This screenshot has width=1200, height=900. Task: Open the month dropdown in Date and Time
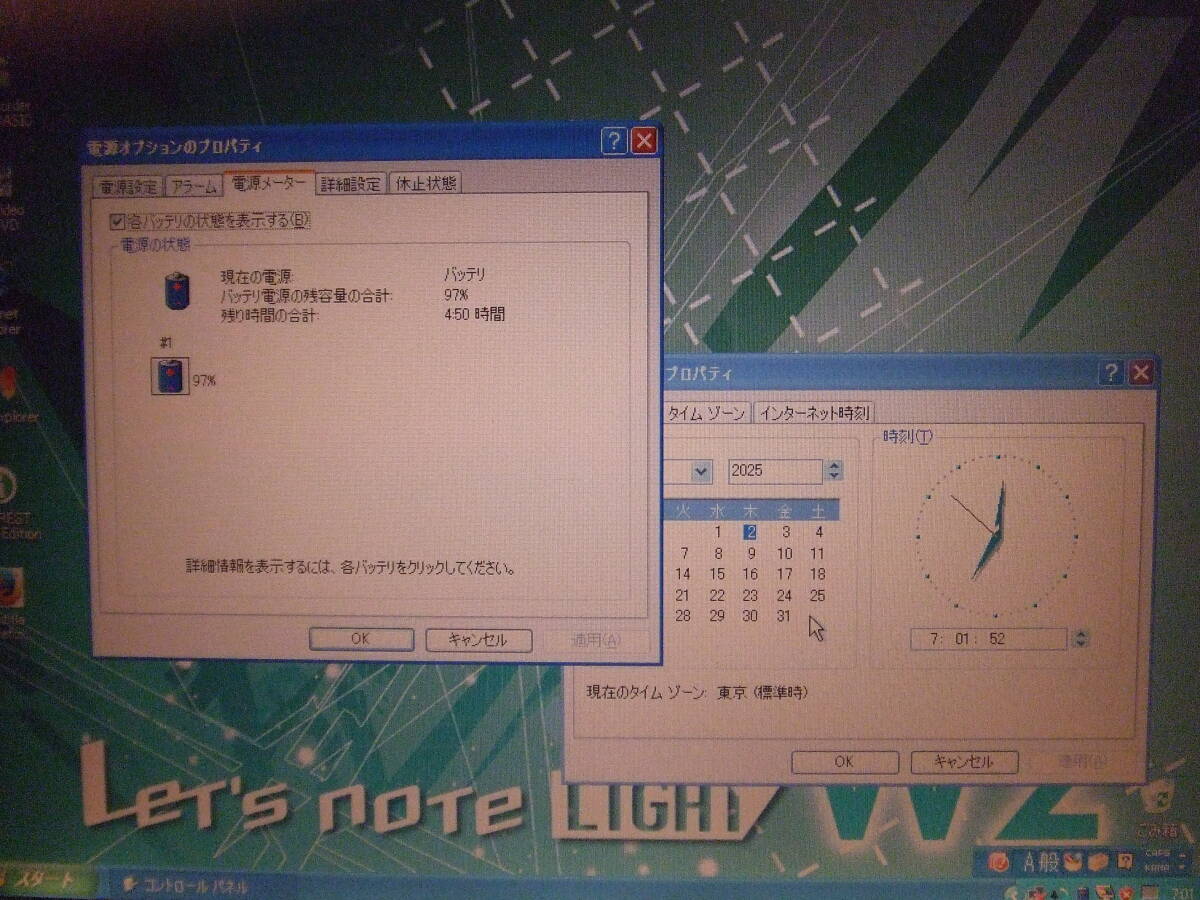[701, 470]
